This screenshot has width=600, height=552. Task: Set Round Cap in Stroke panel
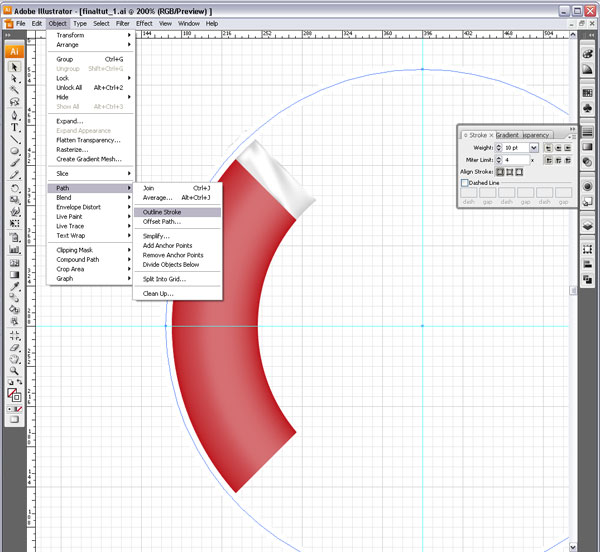558,148
